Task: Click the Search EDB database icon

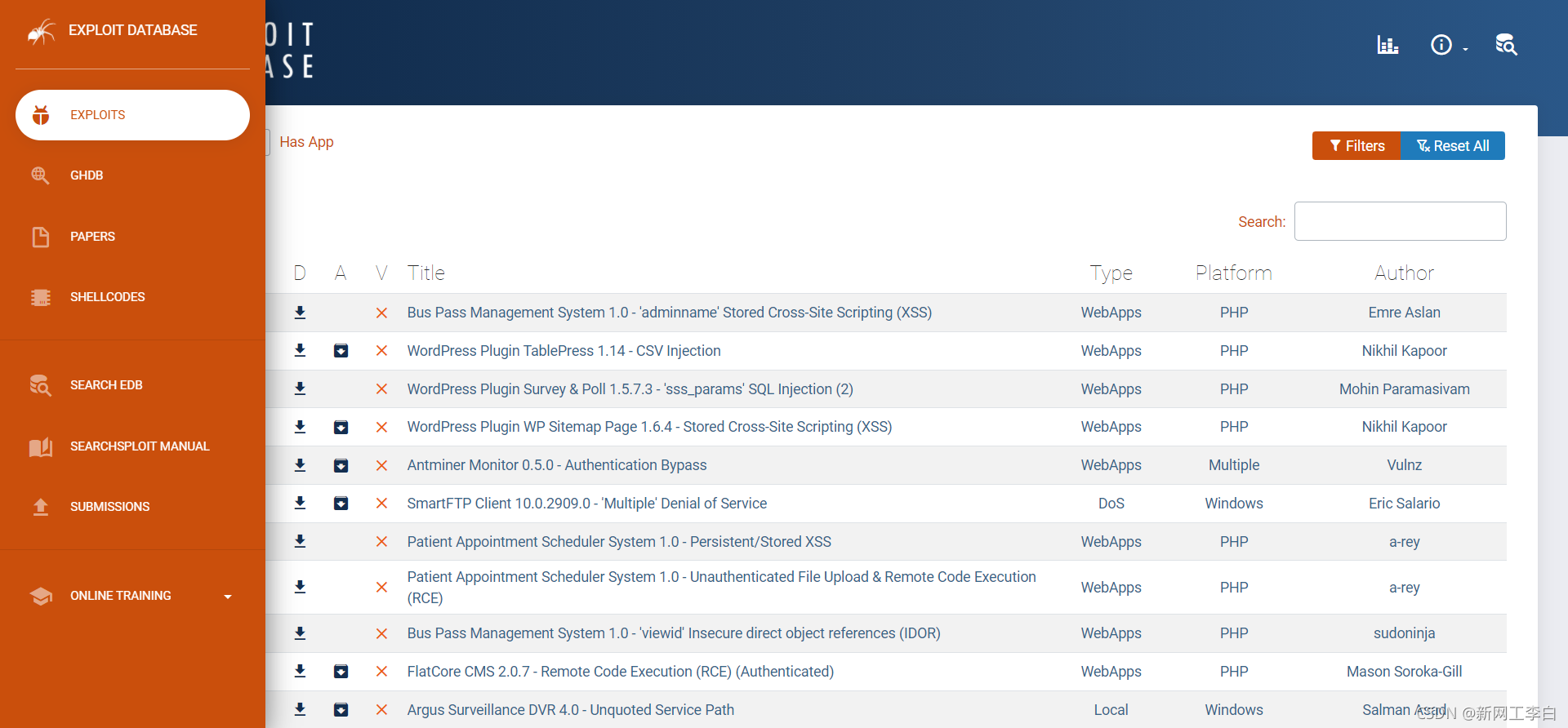Action: [41, 385]
